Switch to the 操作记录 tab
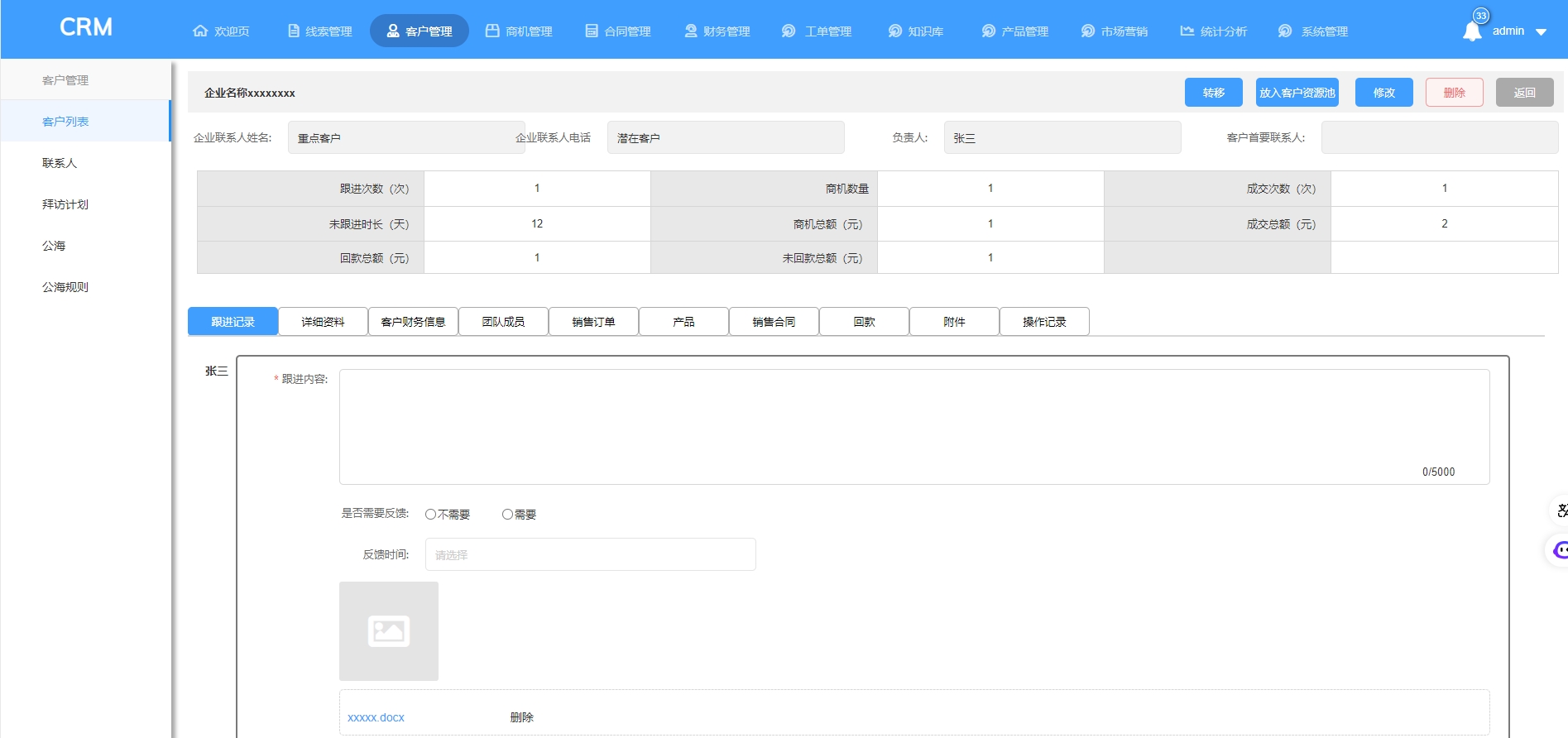The image size is (1568, 738). tap(1044, 321)
